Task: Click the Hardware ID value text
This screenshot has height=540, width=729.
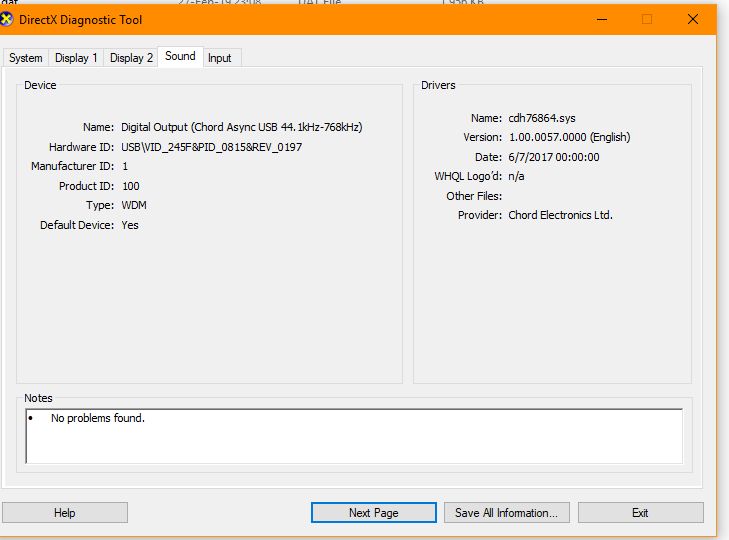Action: pyautogui.click(x=211, y=147)
